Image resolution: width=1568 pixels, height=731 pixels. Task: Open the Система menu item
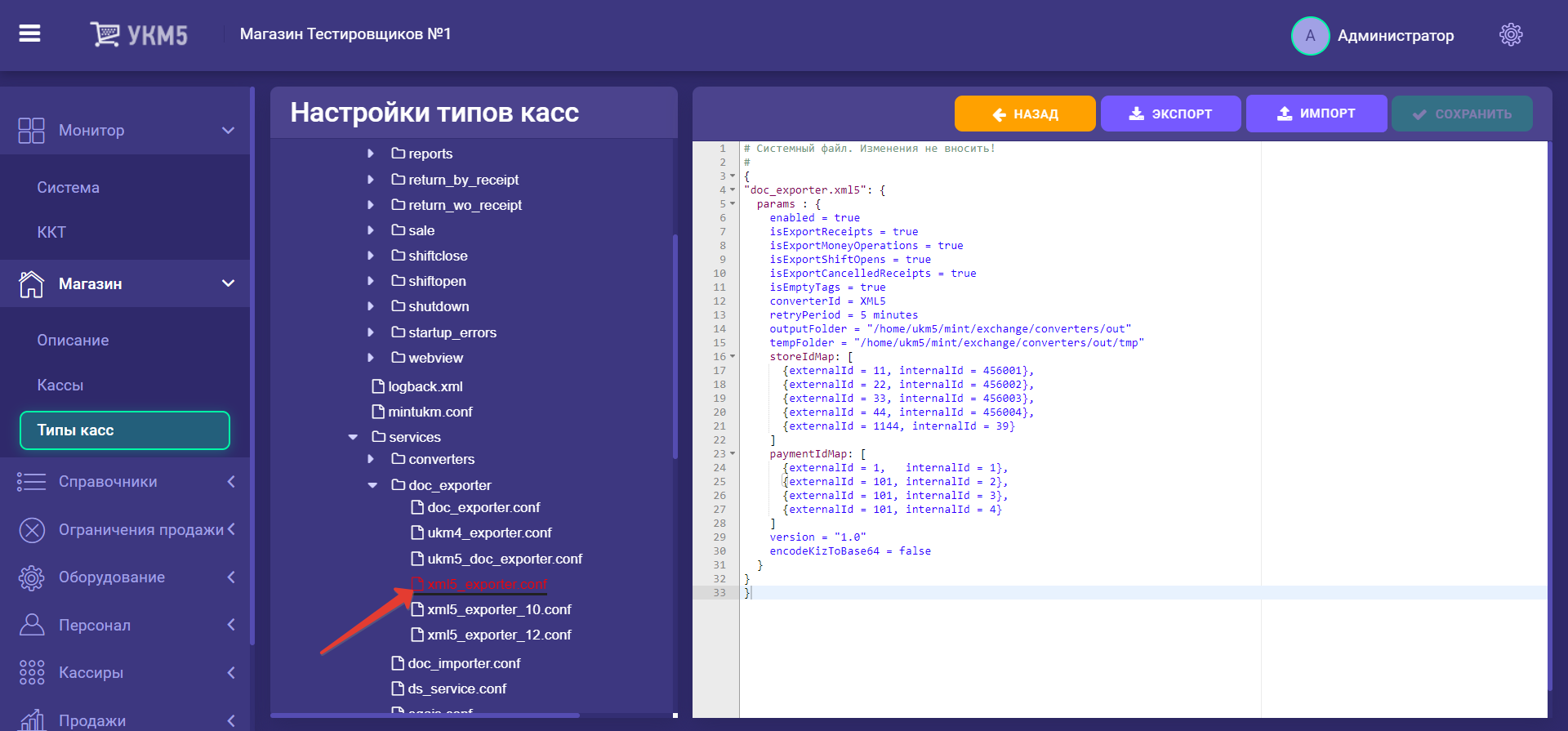tap(69, 188)
